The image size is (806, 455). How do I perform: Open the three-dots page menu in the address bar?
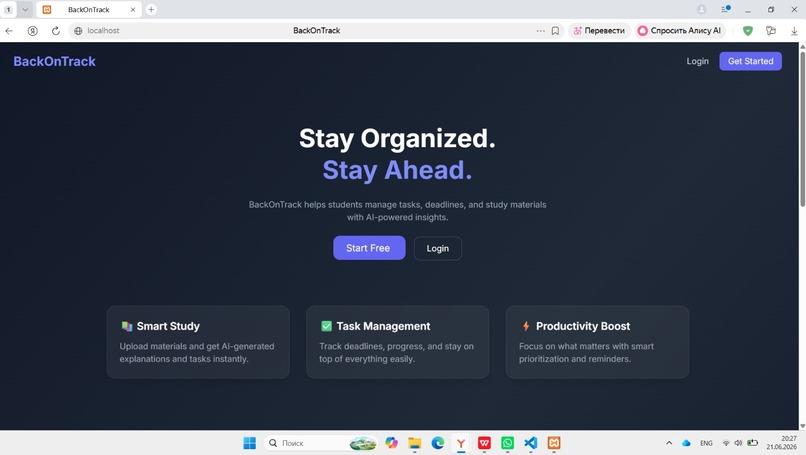click(x=540, y=31)
